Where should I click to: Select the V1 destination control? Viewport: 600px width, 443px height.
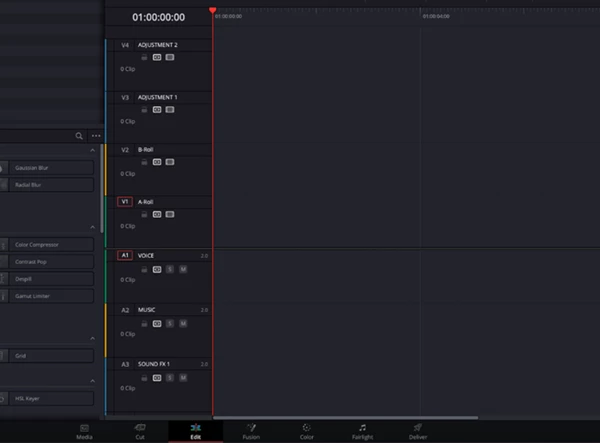(x=125, y=202)
